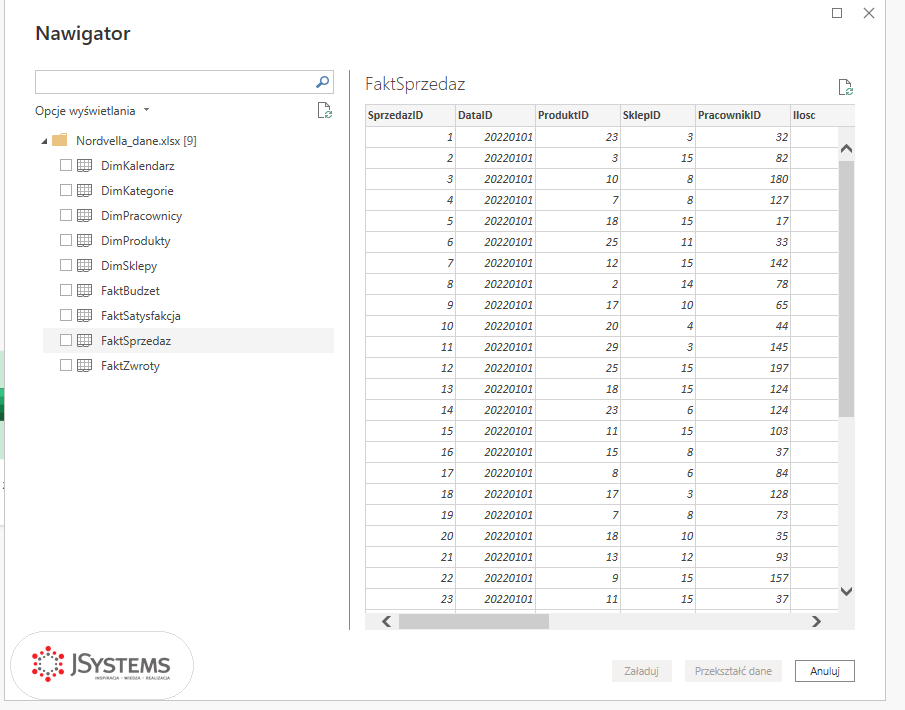Click the Nordvella_dane.xlsx [9] label

[x=136, y=140]
